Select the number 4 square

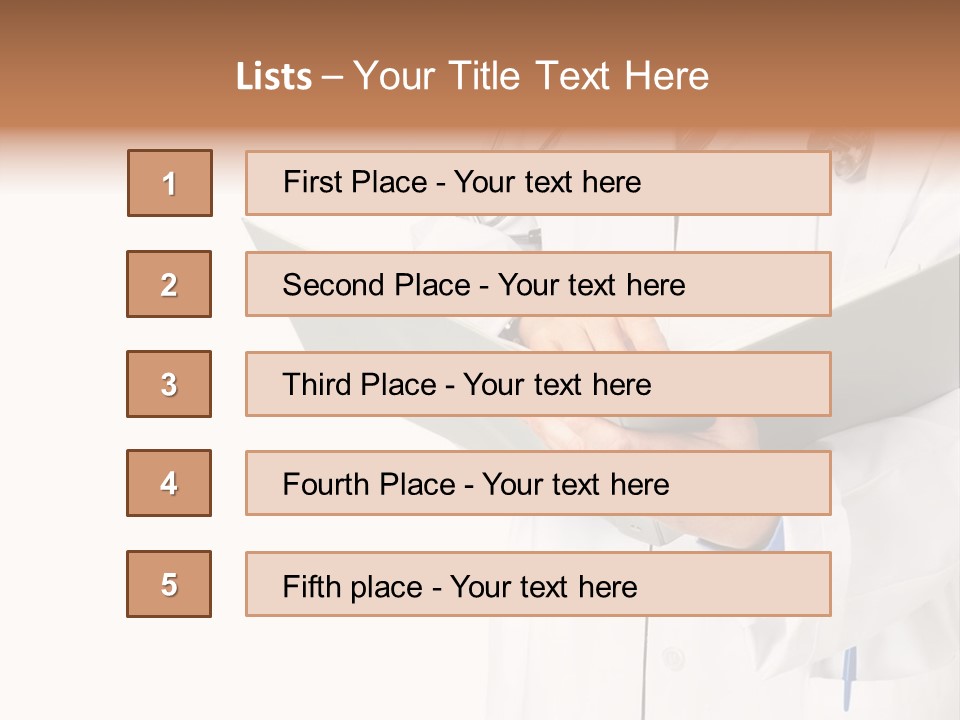169,483
